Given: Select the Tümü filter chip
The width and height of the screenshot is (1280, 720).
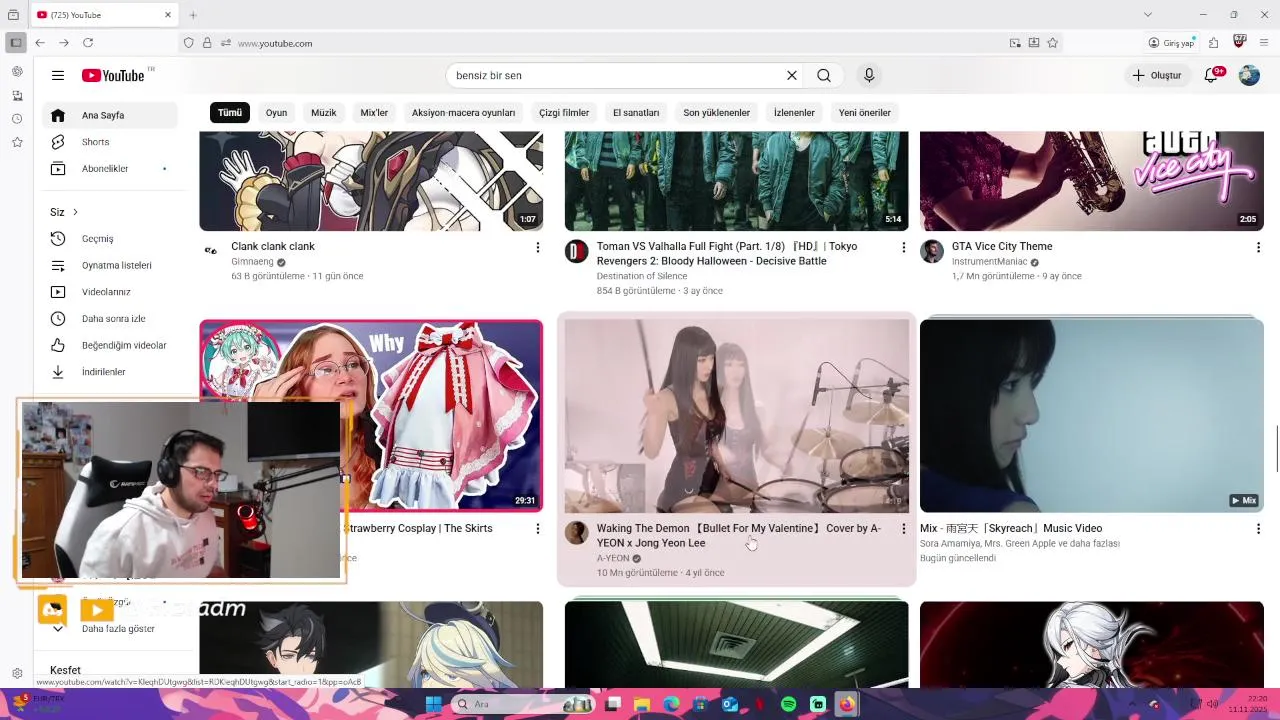Looking at the screenshot, I should click(x=230, y=113).
